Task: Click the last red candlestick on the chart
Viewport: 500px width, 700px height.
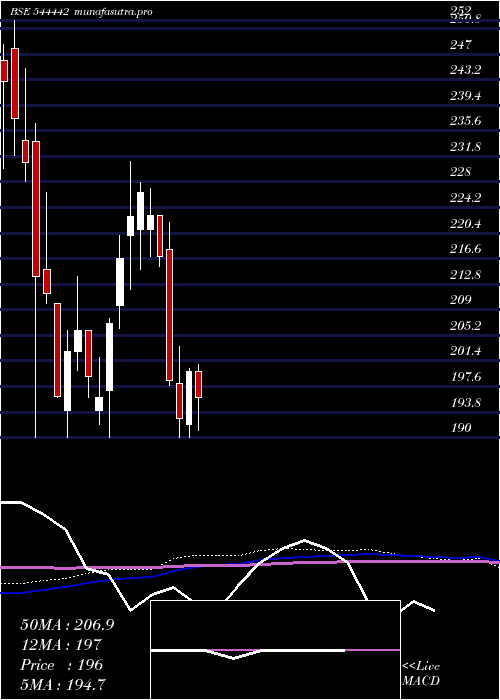Action: [x=199, y=384]
